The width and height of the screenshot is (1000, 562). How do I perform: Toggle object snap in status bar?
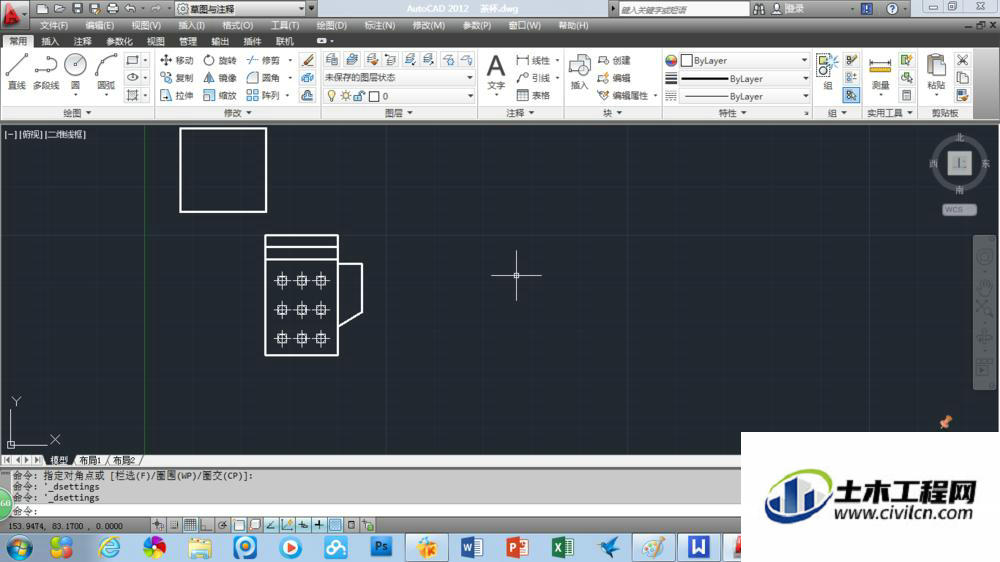pos(239,525)
